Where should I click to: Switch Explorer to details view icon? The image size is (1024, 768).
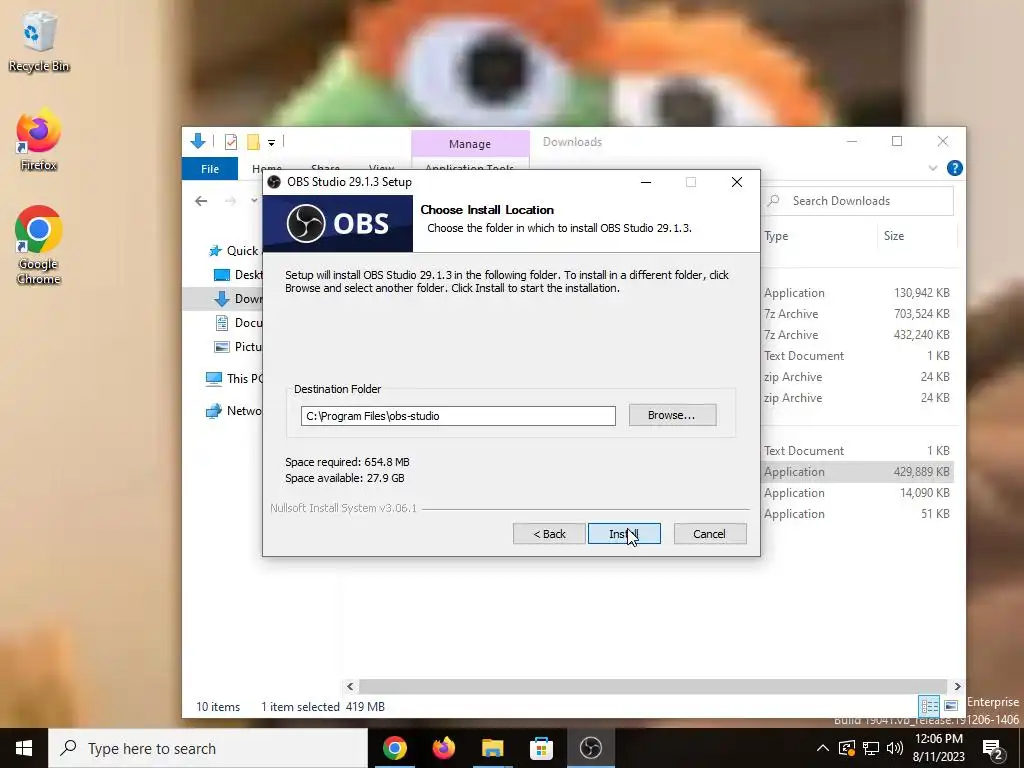[929, 706]
